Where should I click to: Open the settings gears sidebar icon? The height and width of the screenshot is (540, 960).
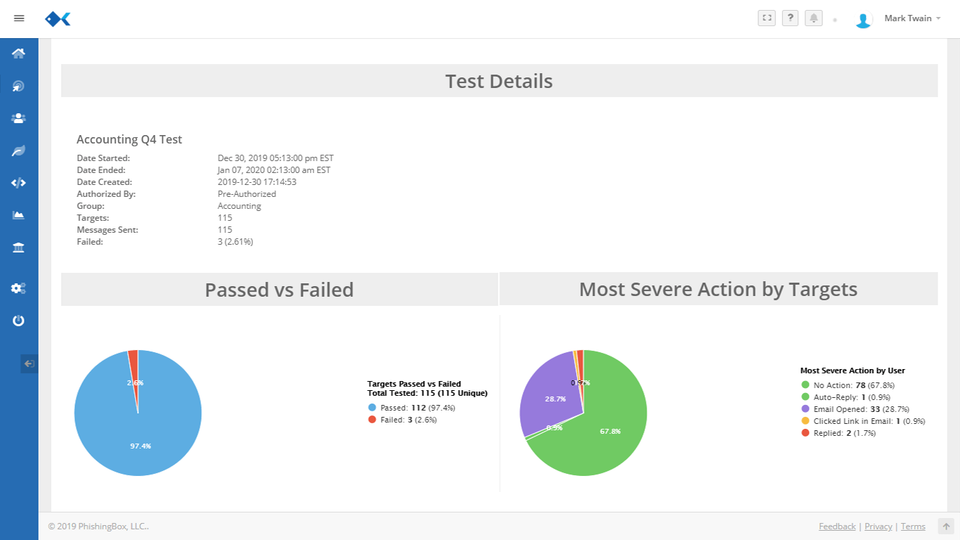coord(18,288)
